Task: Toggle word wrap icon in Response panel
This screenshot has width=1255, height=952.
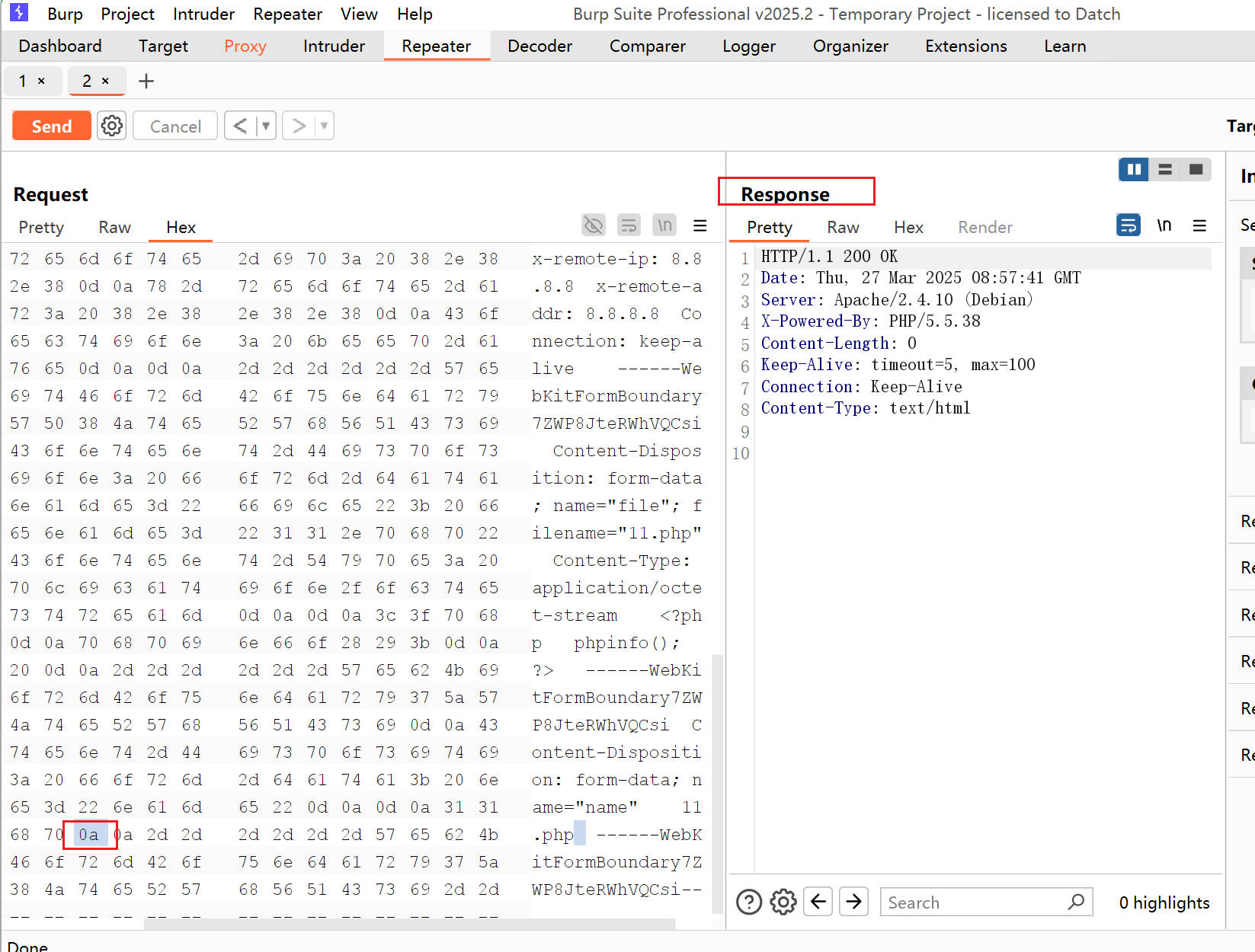Action: (1129, 225)
